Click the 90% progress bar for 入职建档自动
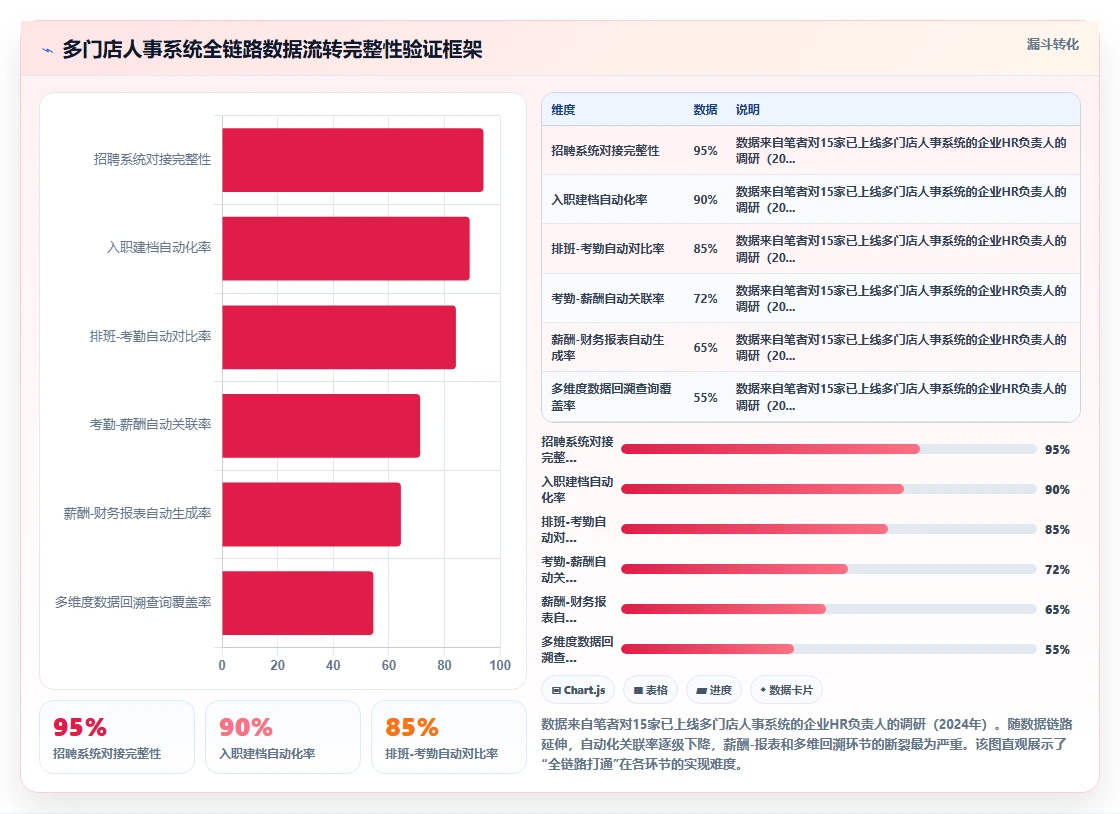 pos(829,489)
